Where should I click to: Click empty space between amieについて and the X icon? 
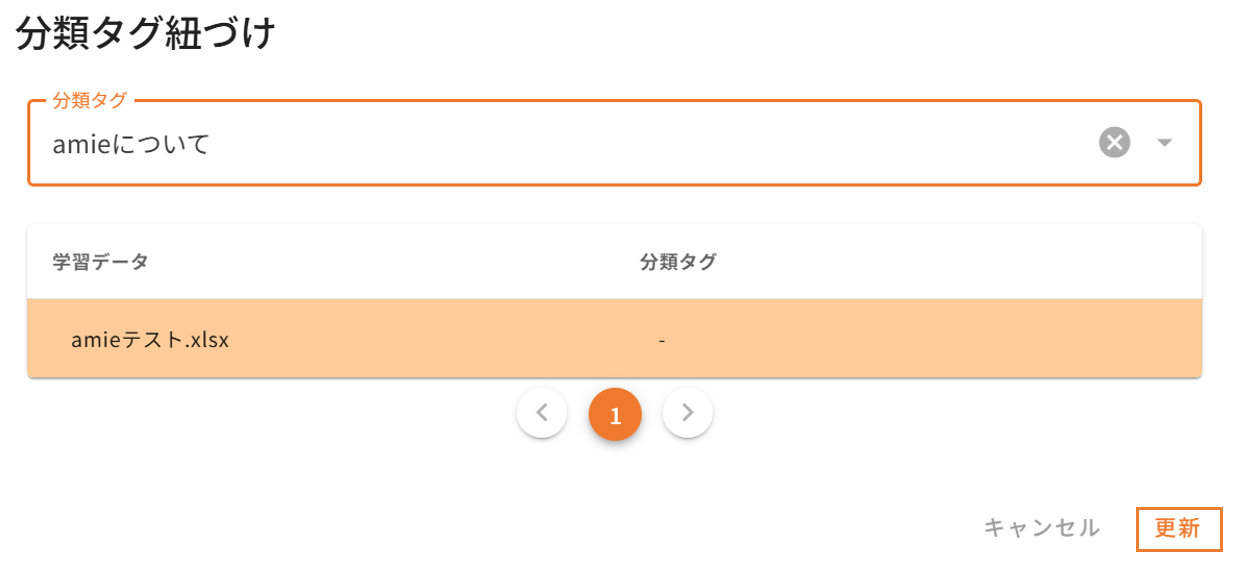click(x=650, y=144)
